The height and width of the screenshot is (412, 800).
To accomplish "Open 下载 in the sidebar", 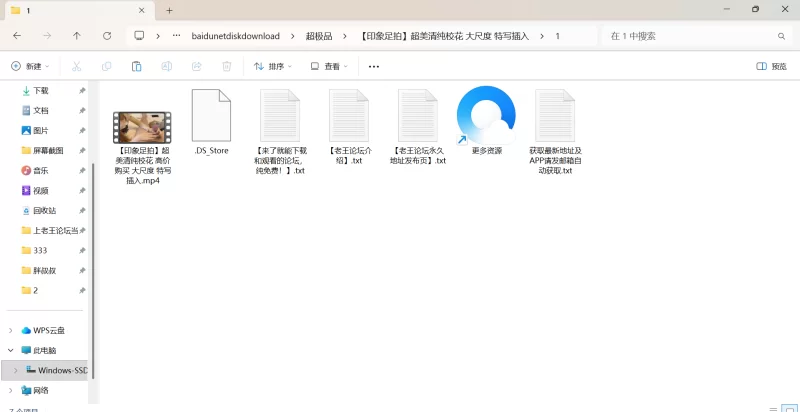I will click(x=41, y=91).
